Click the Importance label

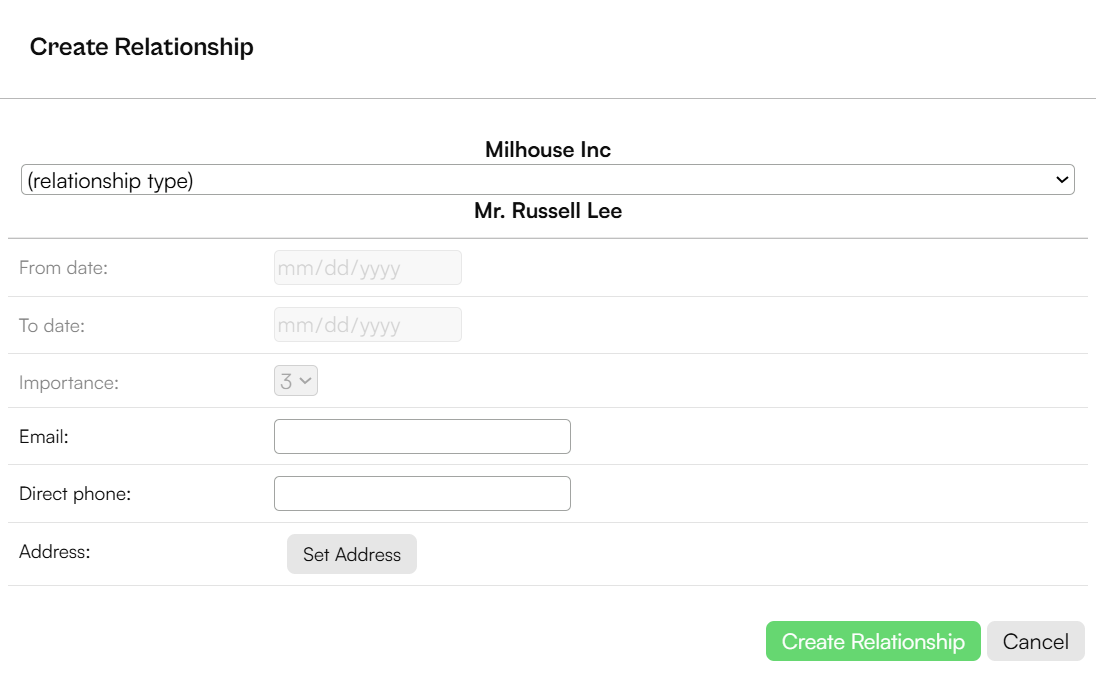(68, 383)
